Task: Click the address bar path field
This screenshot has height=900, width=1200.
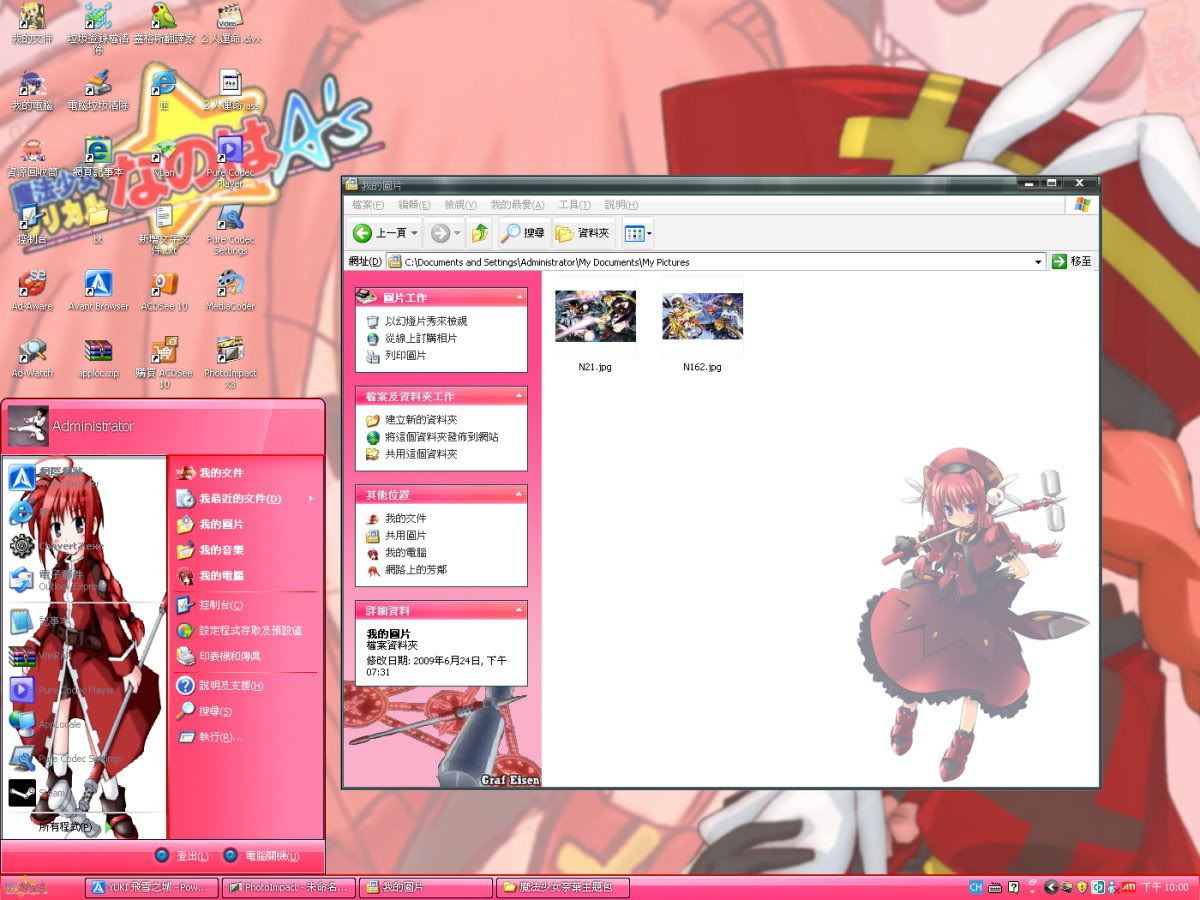Action: [716, 262]
